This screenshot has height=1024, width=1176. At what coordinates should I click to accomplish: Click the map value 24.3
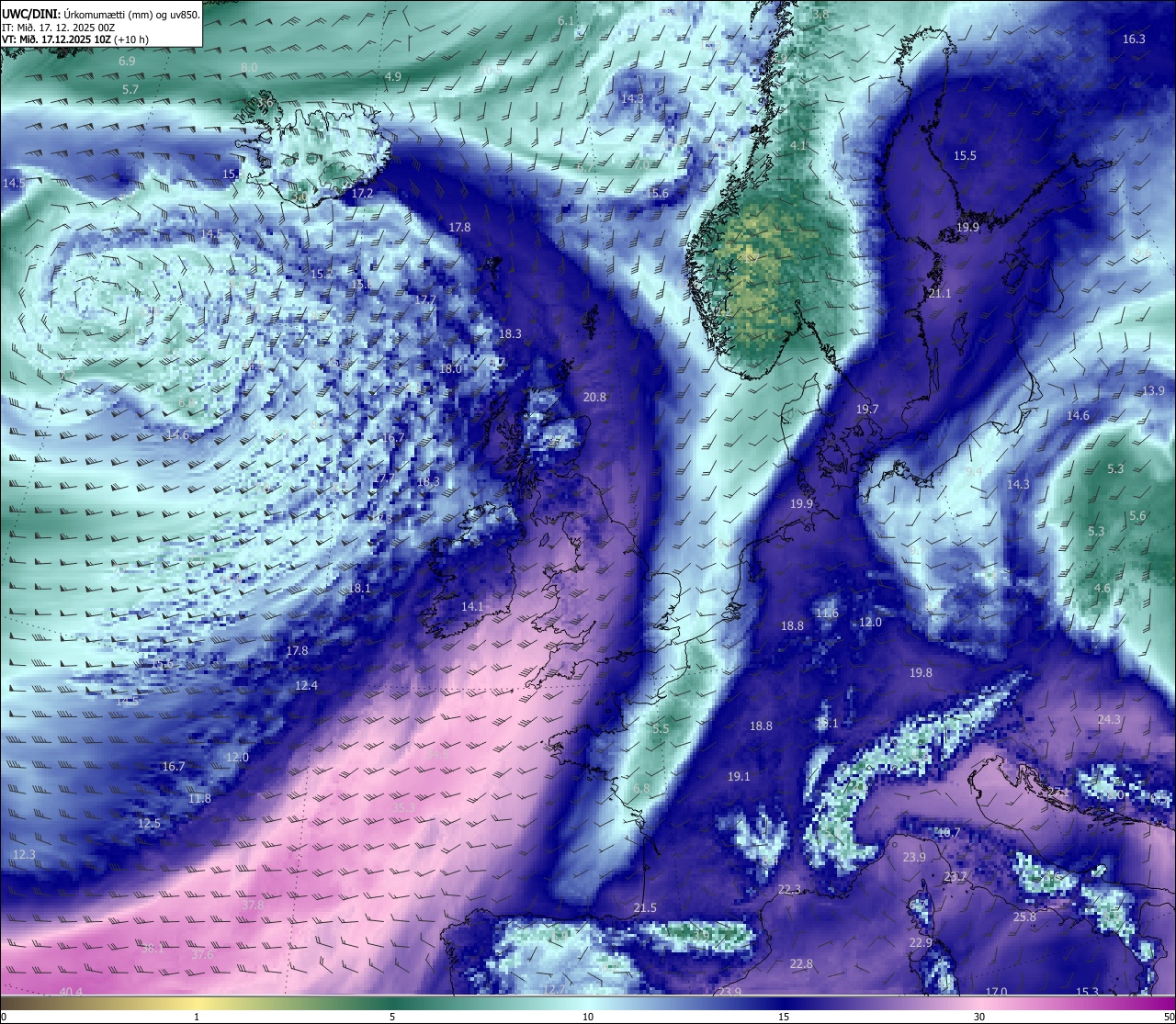click(x=1109, y=720)
